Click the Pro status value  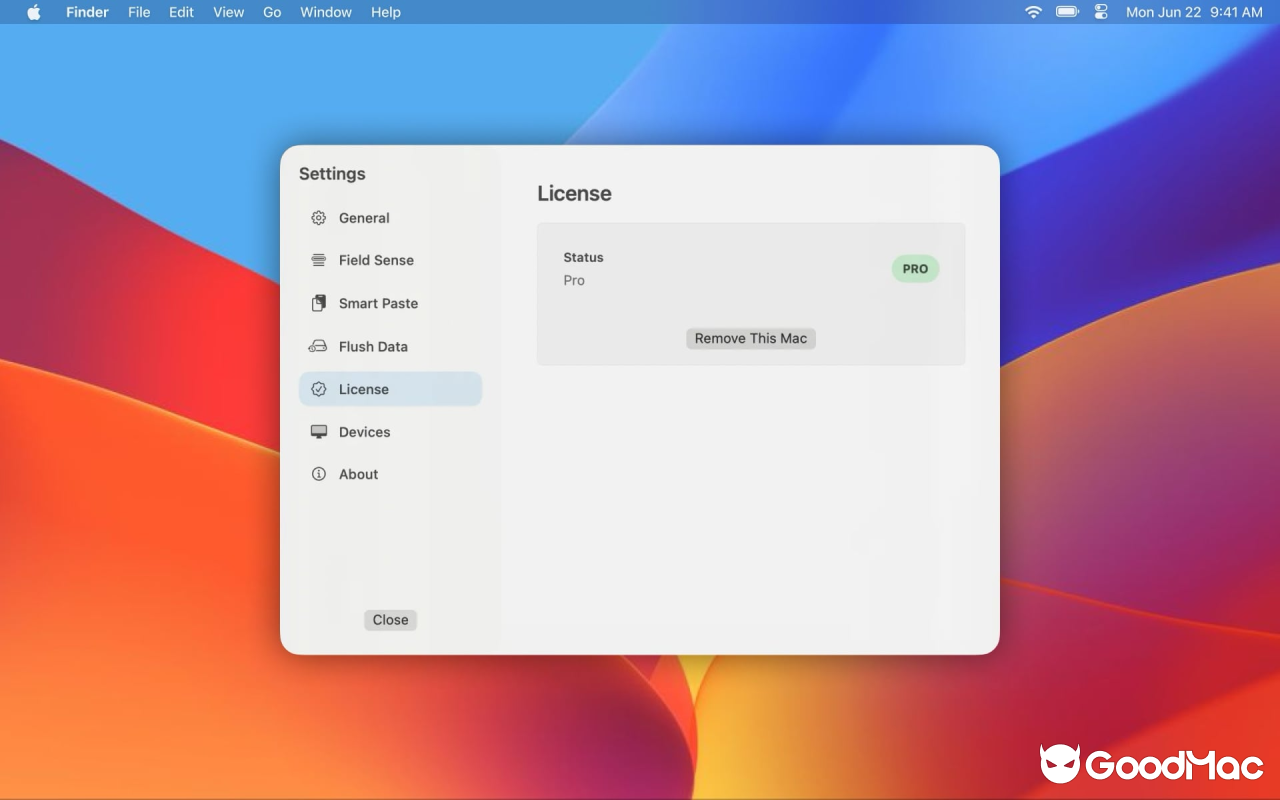tap(574, 280)
